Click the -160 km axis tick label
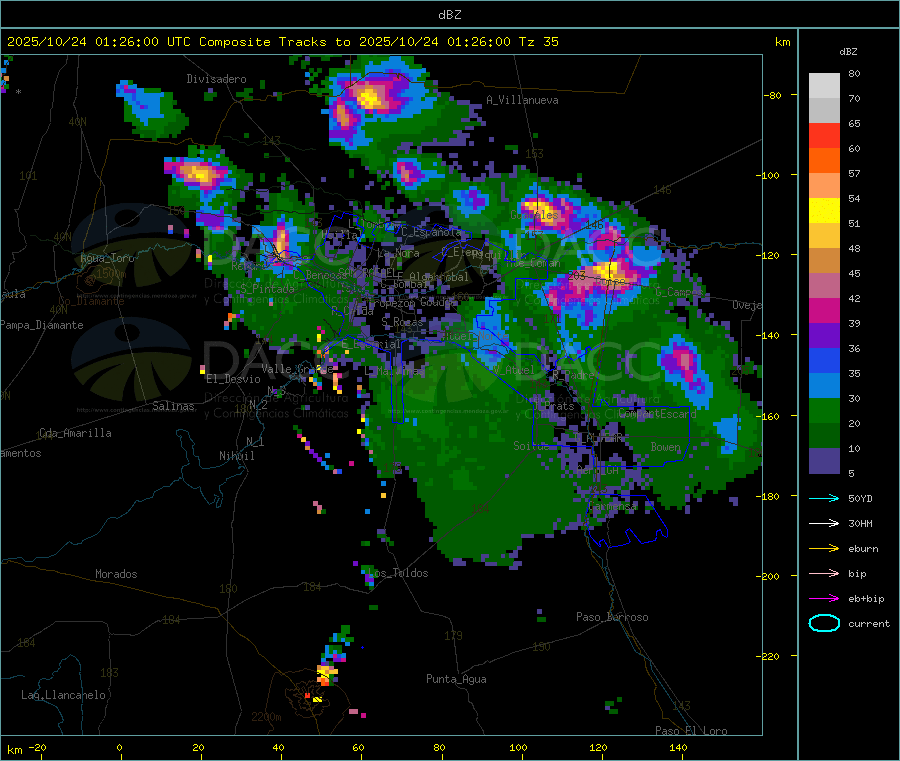Image resolution: width=900 pixels, height=761 pixels. coord(771,416)
